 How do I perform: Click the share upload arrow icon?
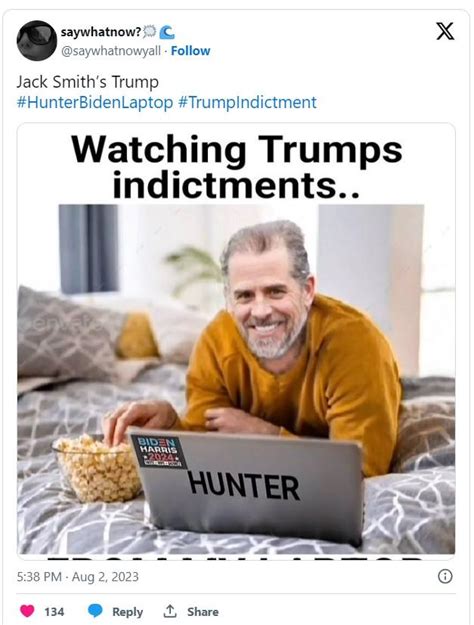pos(170,611)
